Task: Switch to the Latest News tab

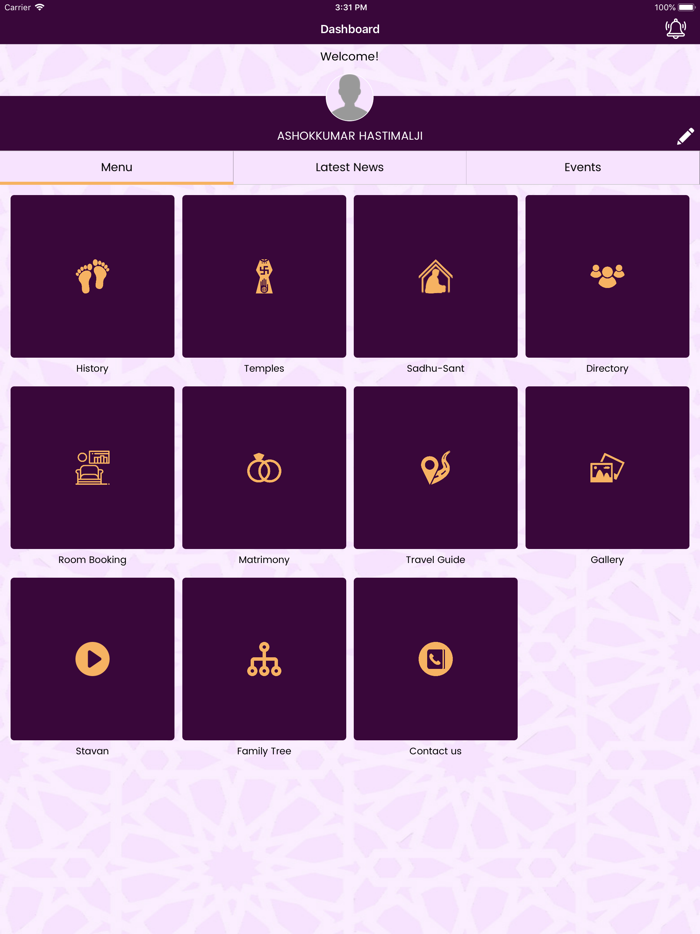Action: coord(350,167)
